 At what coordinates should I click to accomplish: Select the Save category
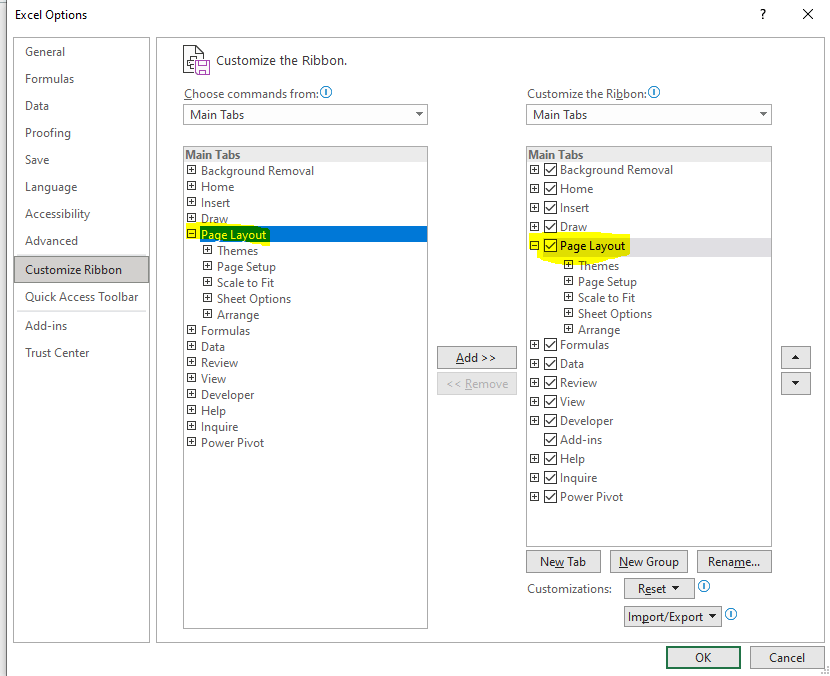[x=37, y=160]
